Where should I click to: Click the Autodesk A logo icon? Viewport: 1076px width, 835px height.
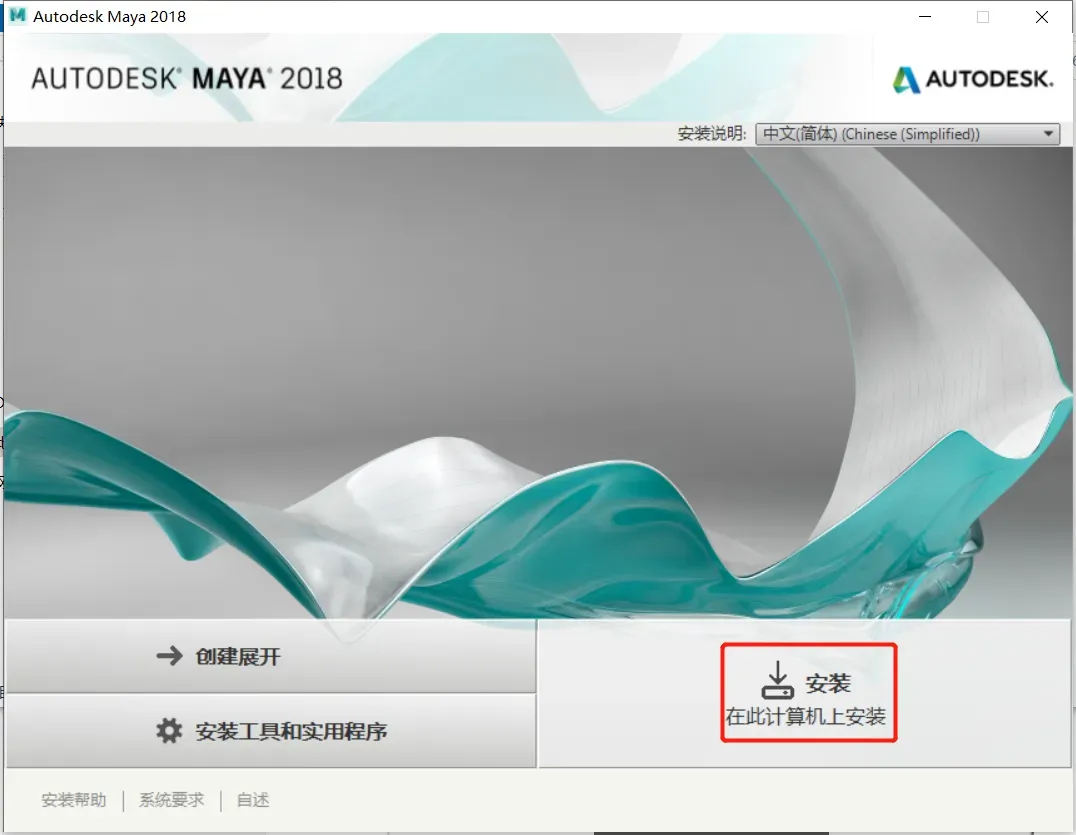906,80
